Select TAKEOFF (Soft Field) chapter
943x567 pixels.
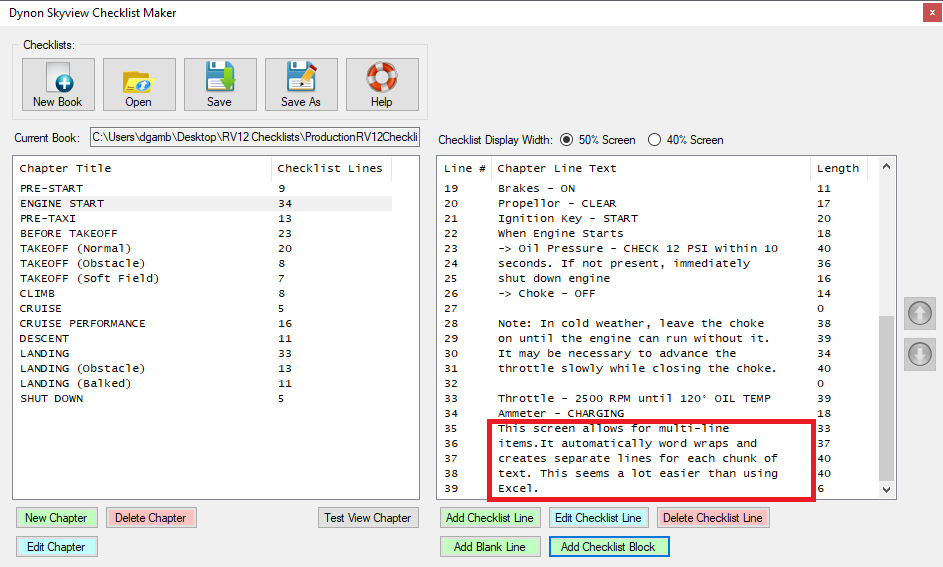tap(205, 278)
